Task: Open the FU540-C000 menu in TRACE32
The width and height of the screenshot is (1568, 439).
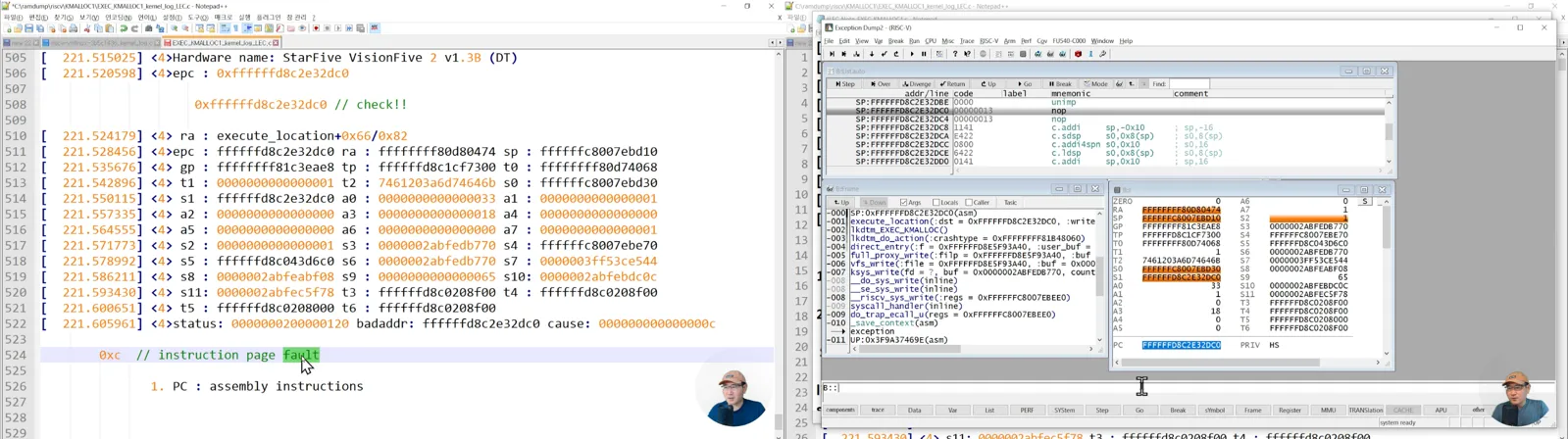Action: pos(1069,41)
